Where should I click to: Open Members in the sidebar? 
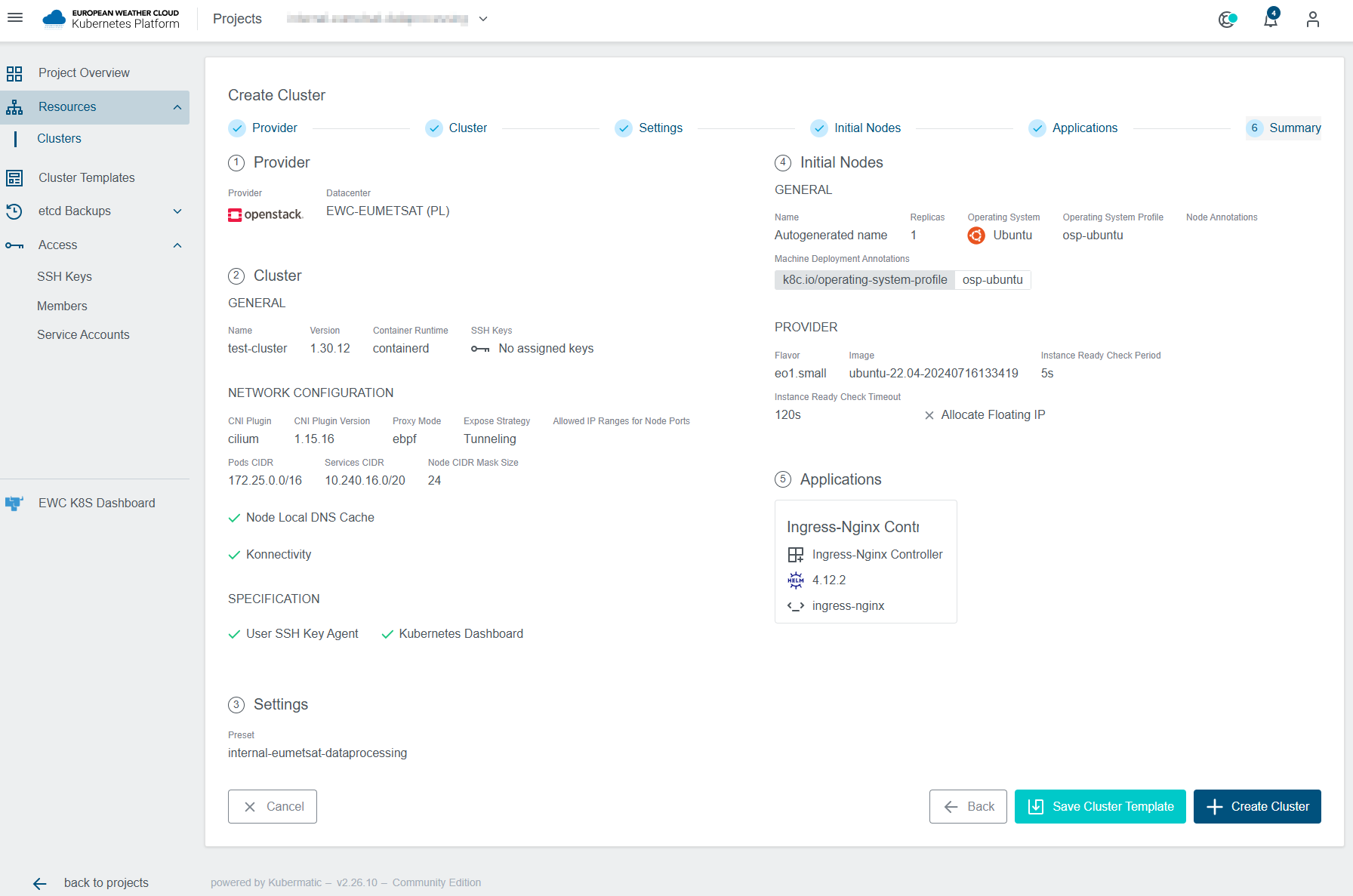(x=62, y=306)
